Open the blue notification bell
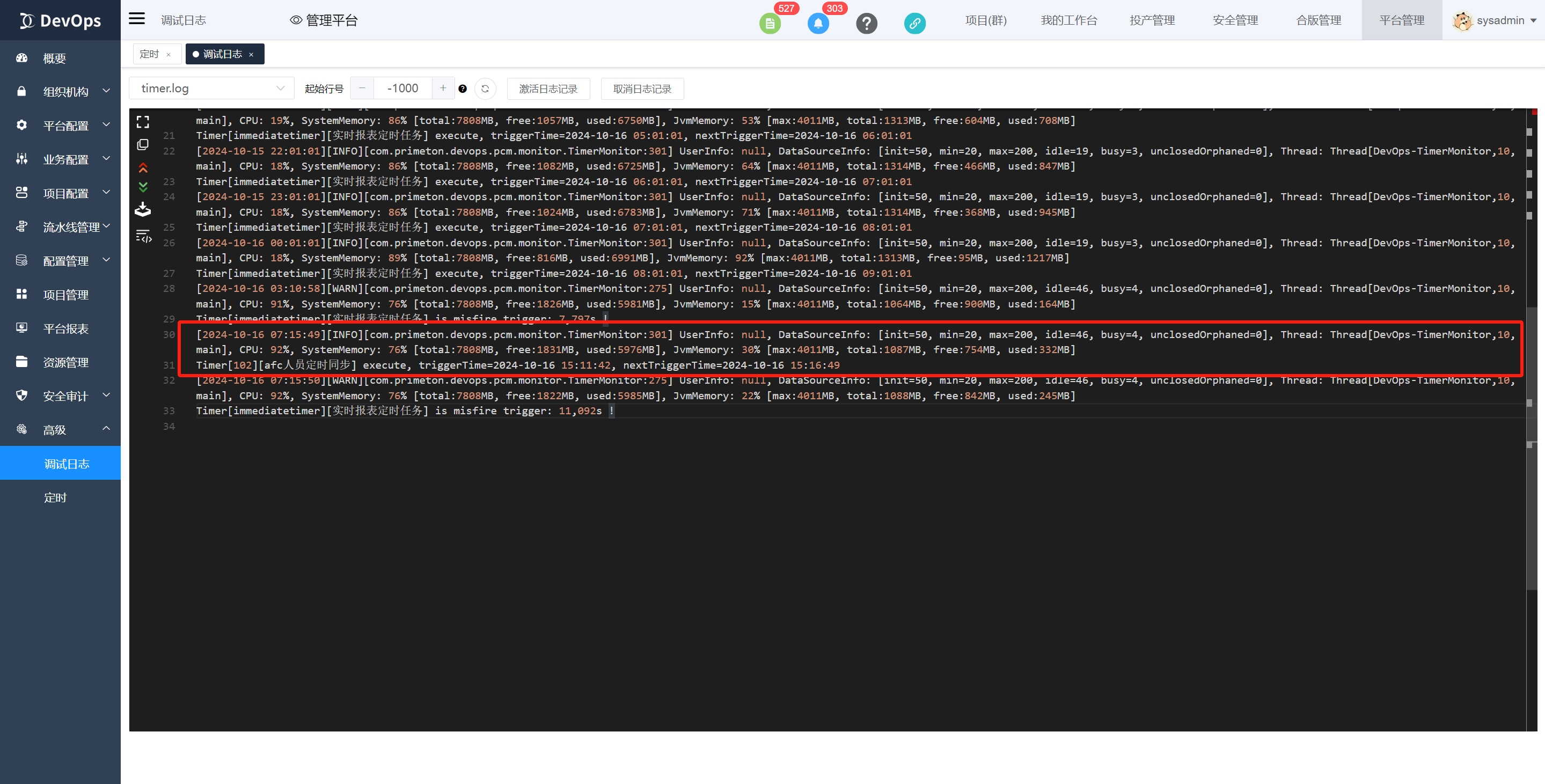The image size is (1545, 784). coord(818,24)
